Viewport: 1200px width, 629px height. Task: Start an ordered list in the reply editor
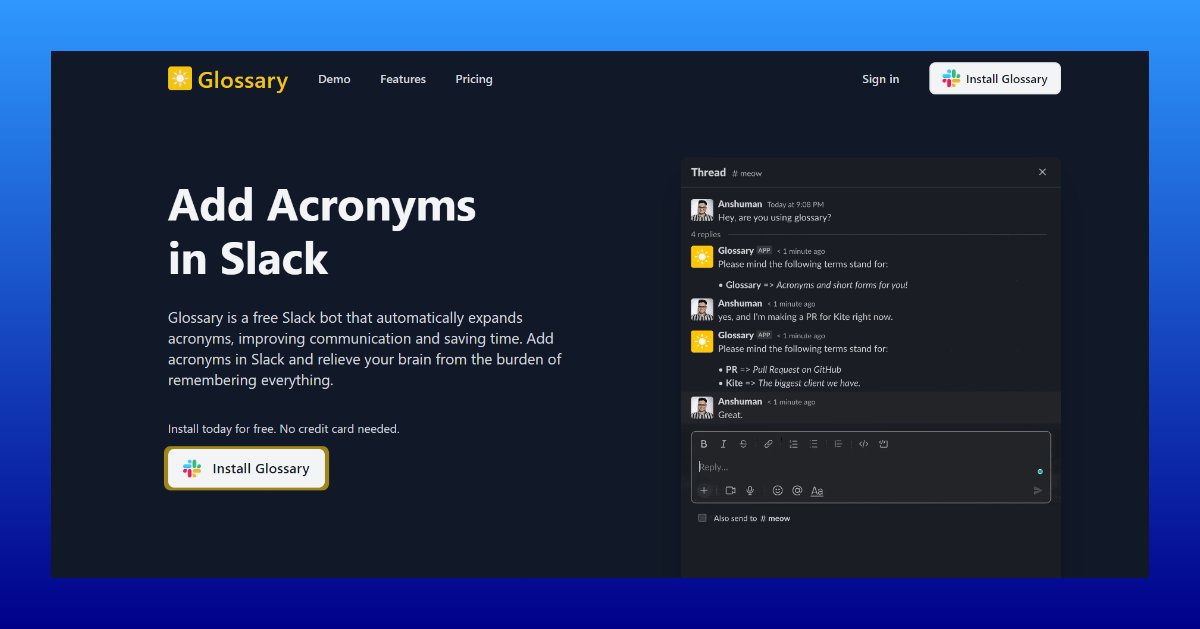(793, 444)
